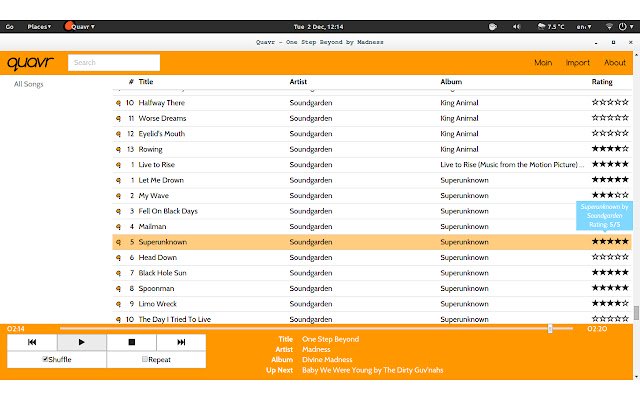
Task: Select the song Black Hole Sun
Action: pos(162,273)
